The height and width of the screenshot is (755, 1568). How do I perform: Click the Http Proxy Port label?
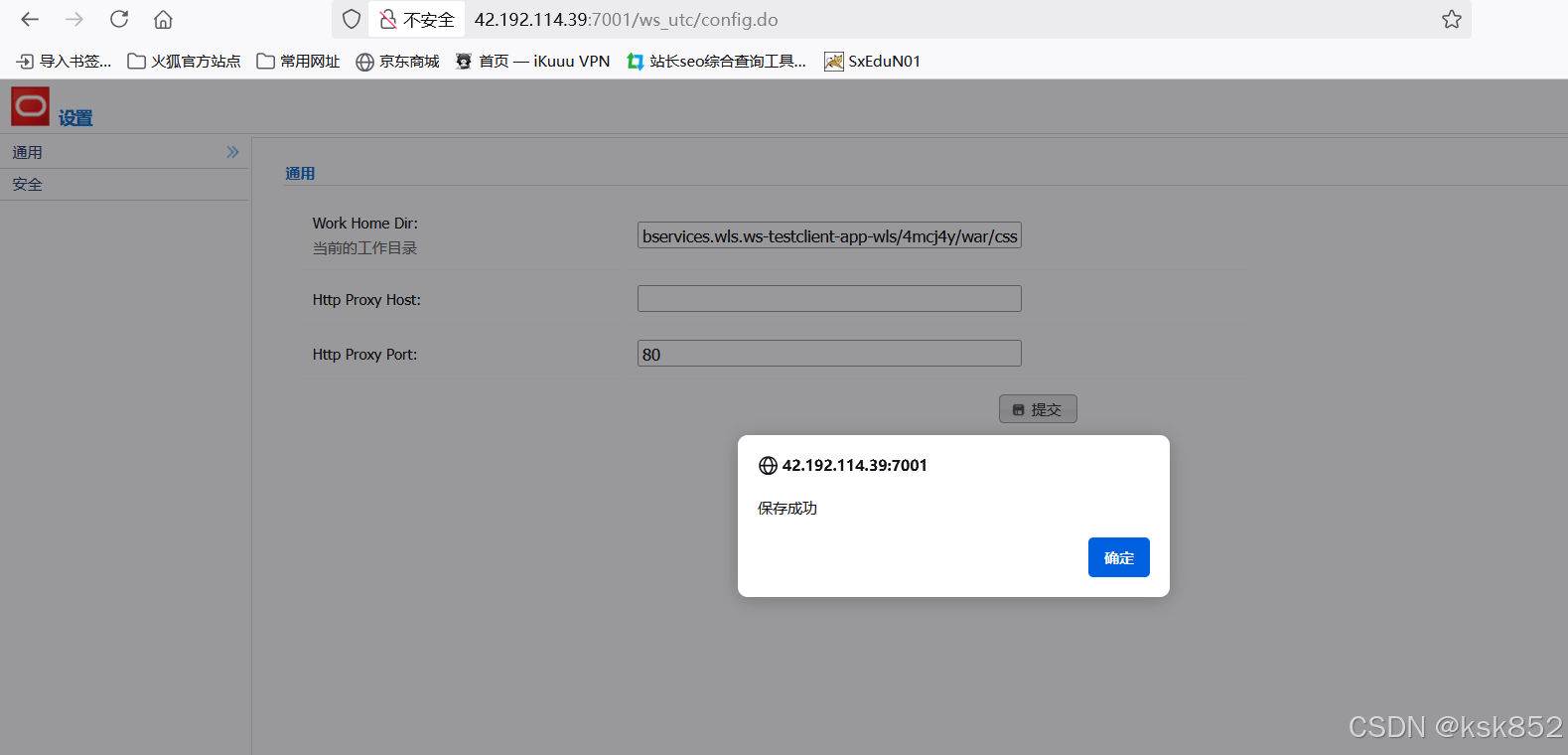(364, 355)
